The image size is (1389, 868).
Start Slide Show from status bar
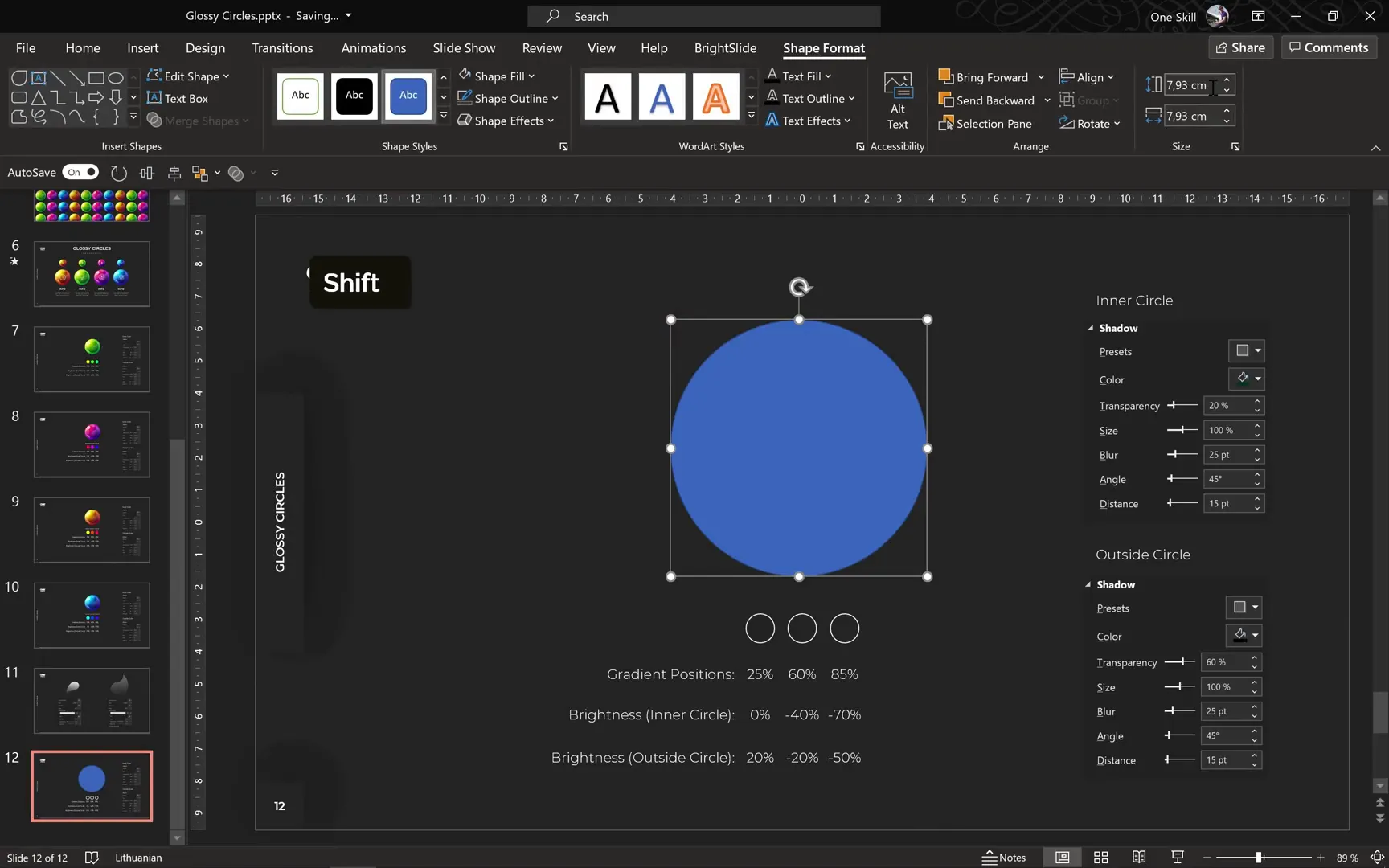pyautogui.click(x=1178, y=858)
